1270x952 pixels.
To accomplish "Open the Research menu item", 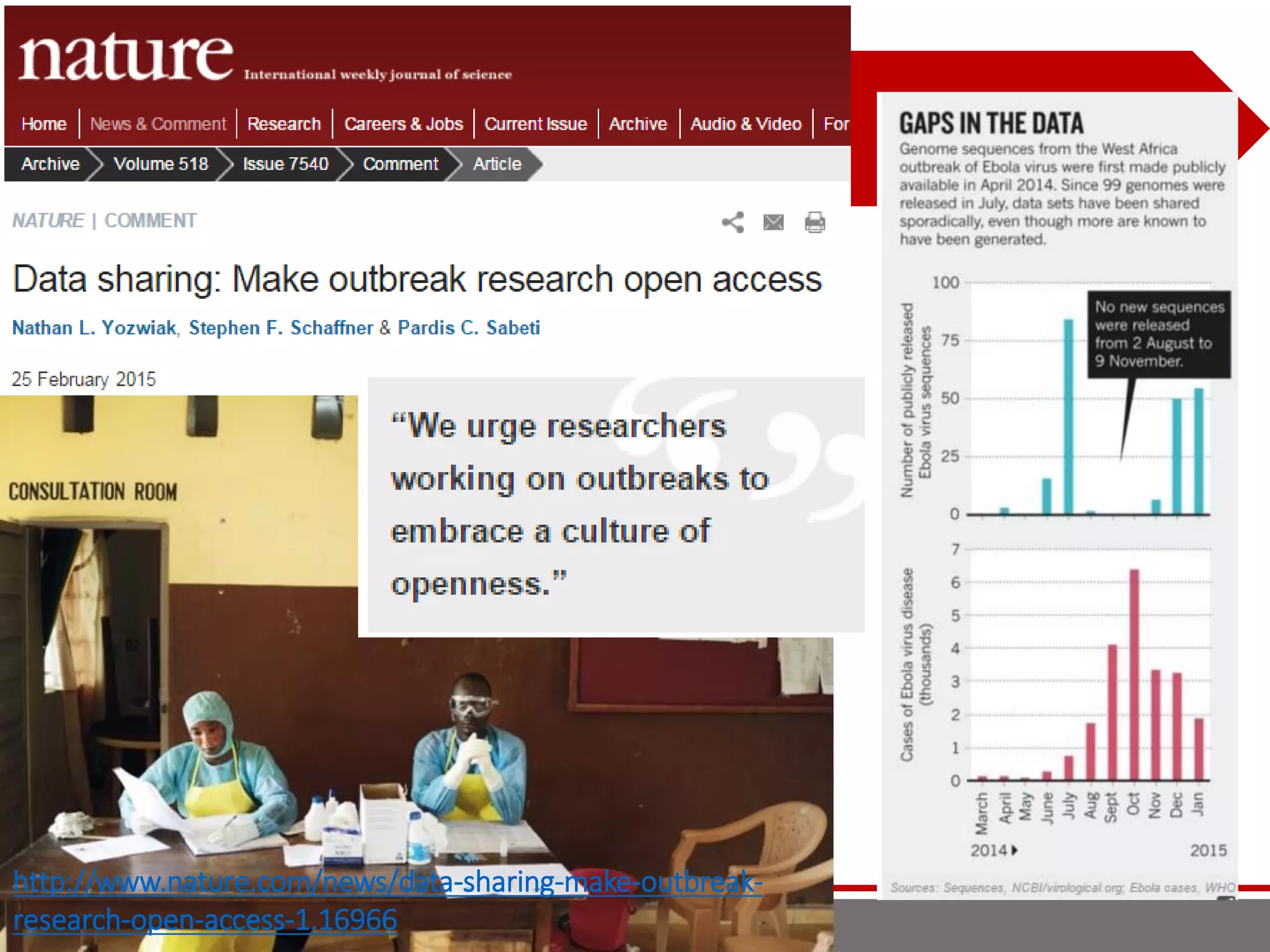I will click(284, 124).
